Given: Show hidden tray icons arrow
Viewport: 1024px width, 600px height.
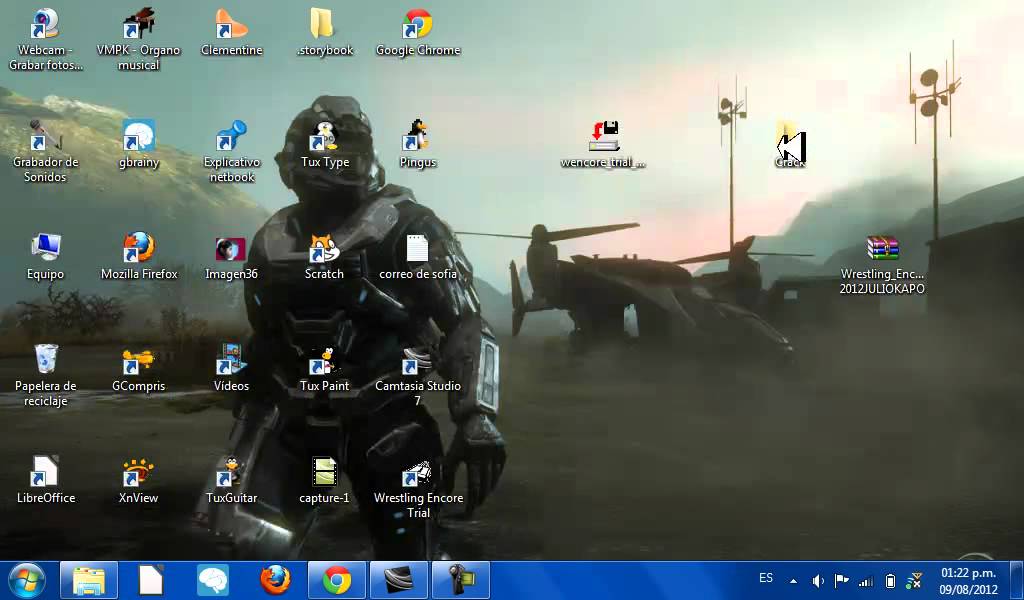Looking at the screenshot, I should [793, 580].
